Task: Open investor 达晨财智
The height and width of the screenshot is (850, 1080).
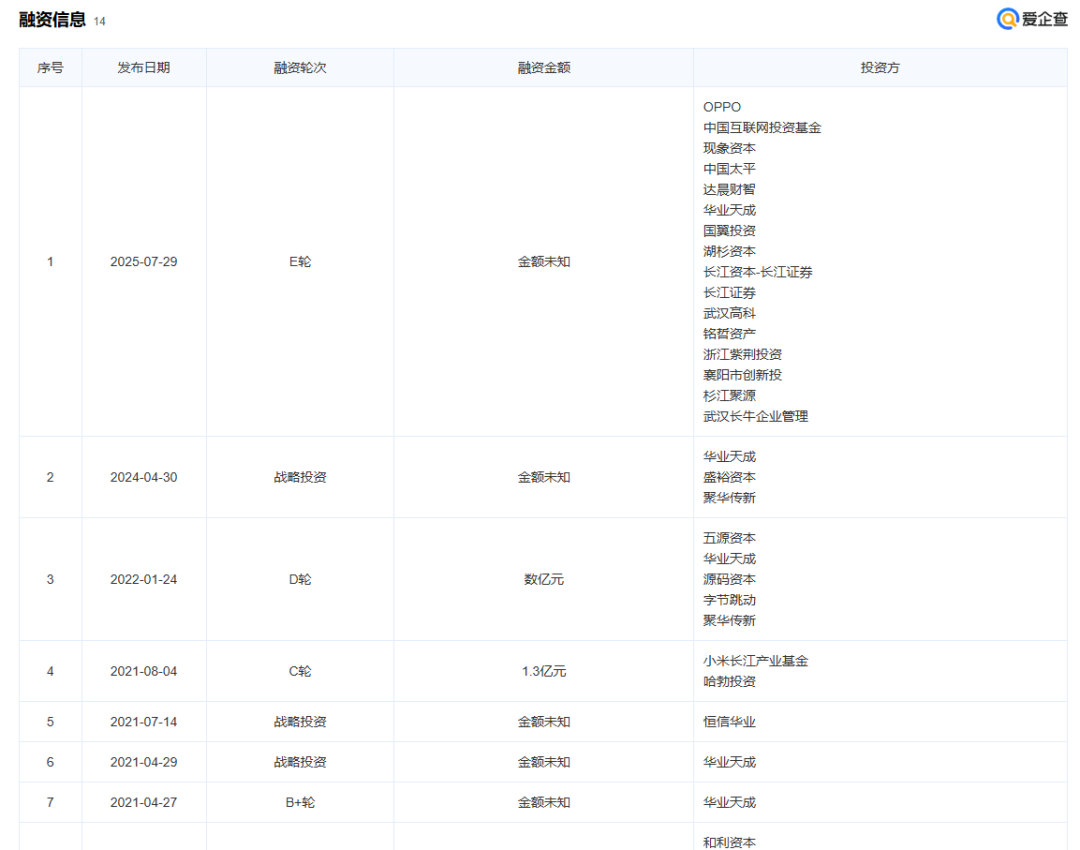Action: [x=729, y=189]
